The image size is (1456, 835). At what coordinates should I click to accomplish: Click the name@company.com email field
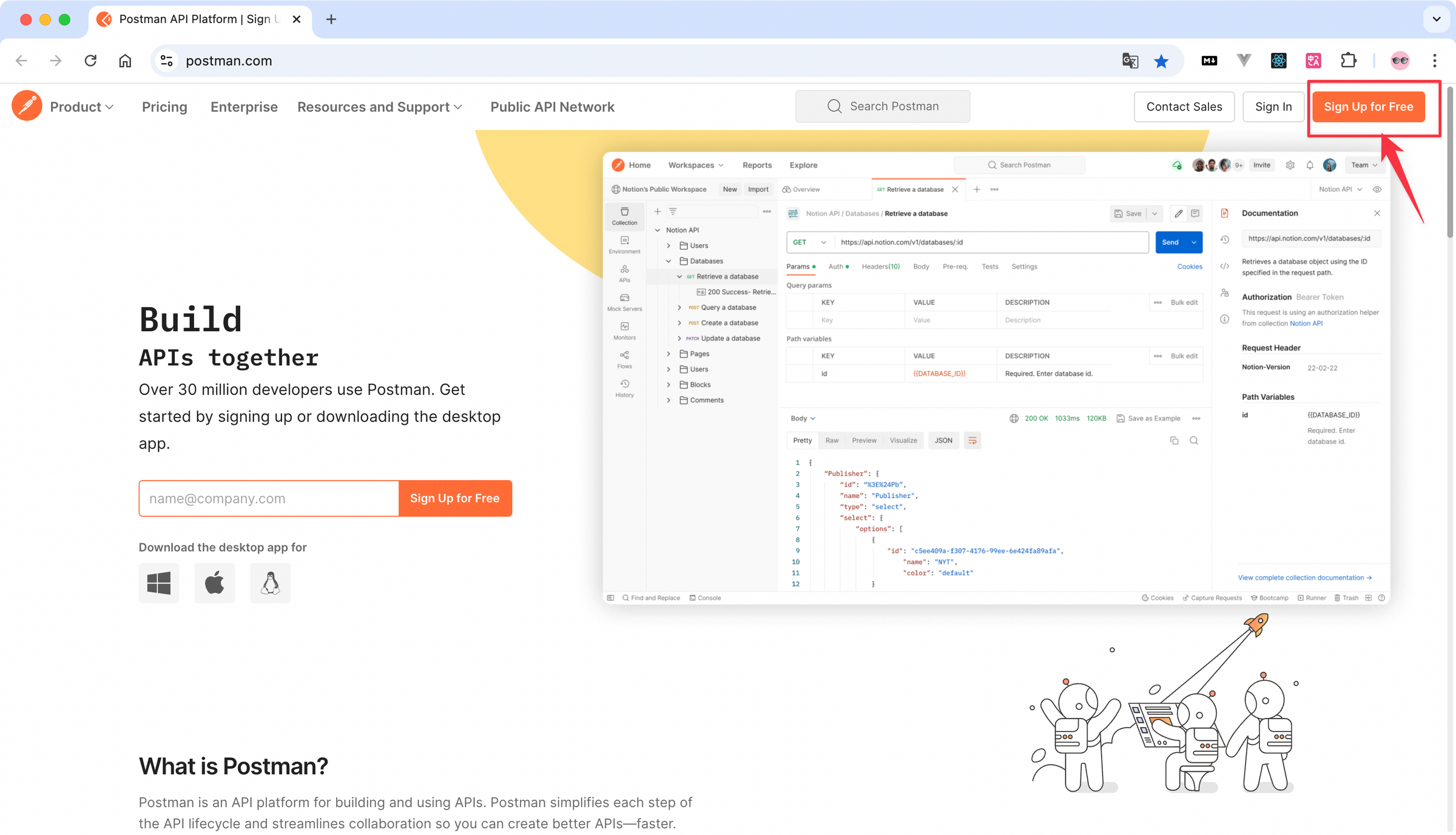point(268,498)
